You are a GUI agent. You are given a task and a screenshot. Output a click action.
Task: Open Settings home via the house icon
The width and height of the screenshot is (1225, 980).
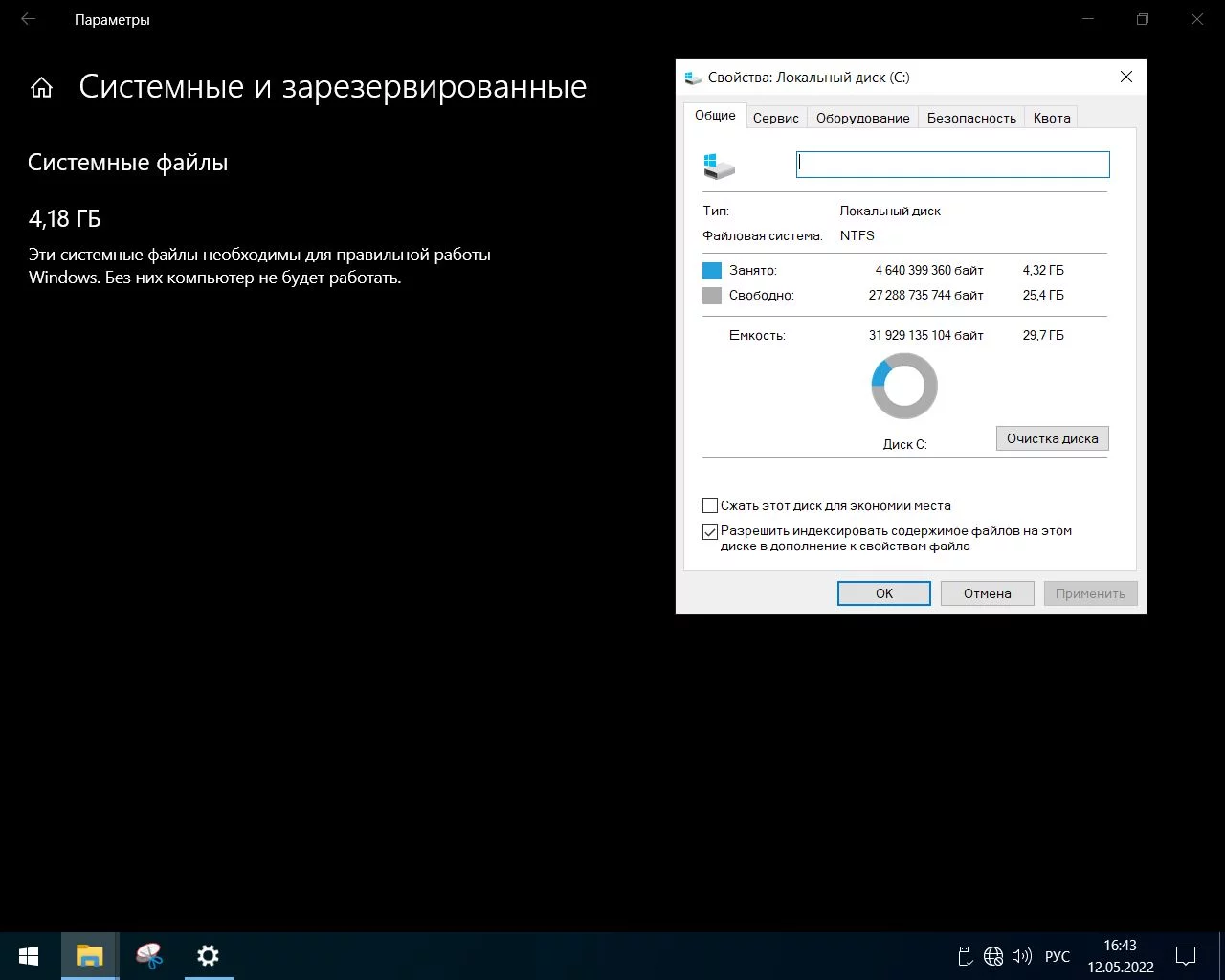tap(41, 88)
